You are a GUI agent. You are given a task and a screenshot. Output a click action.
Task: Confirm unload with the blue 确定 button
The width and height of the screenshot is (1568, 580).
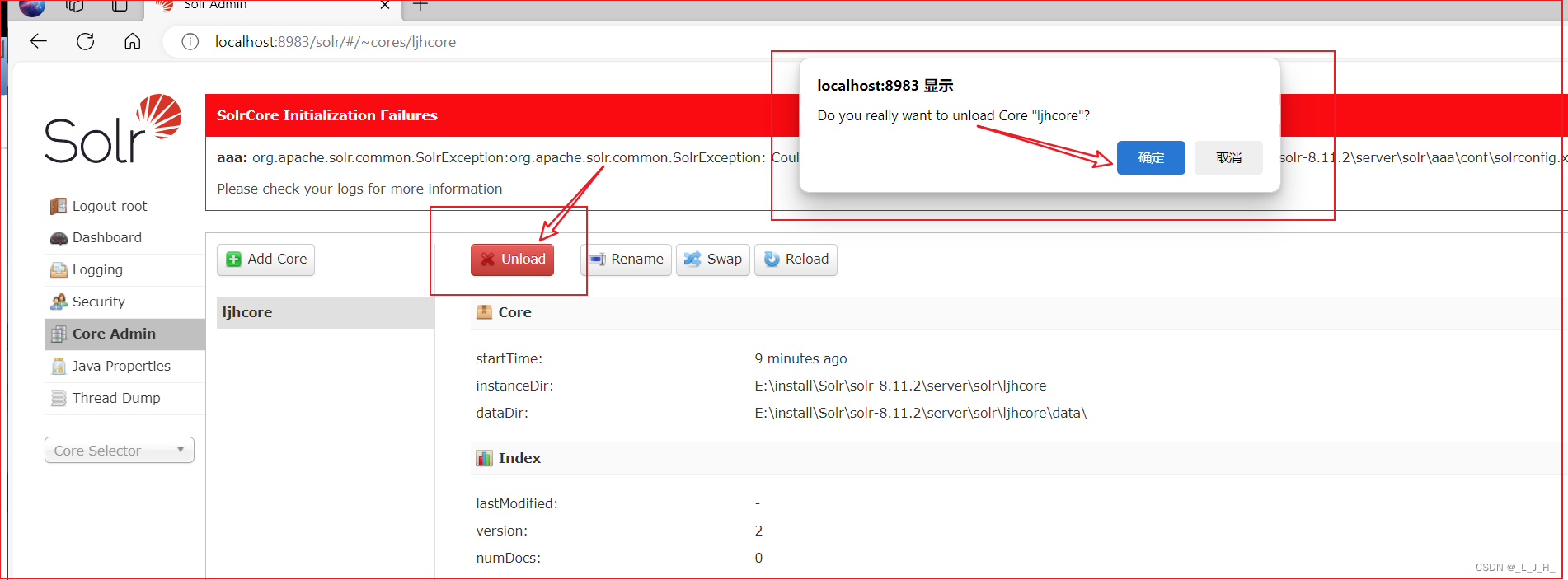click(1151, 158)
